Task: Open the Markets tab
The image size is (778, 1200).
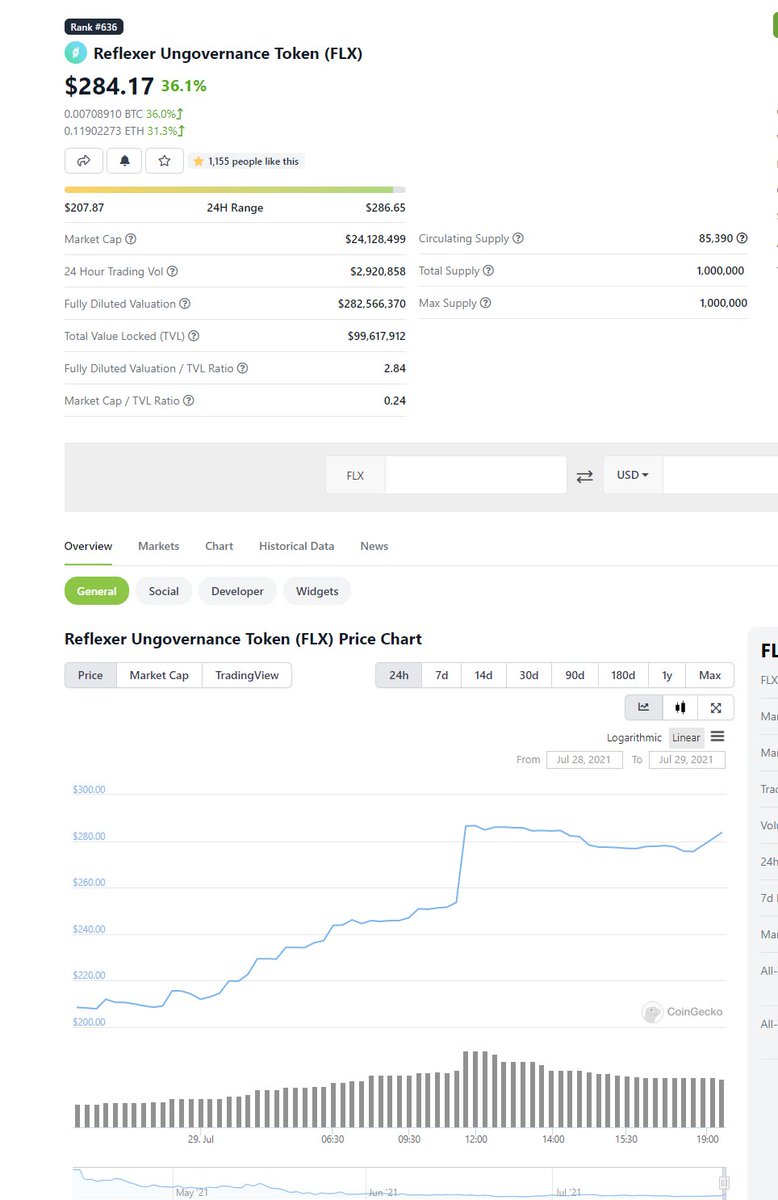Action: 159,546
